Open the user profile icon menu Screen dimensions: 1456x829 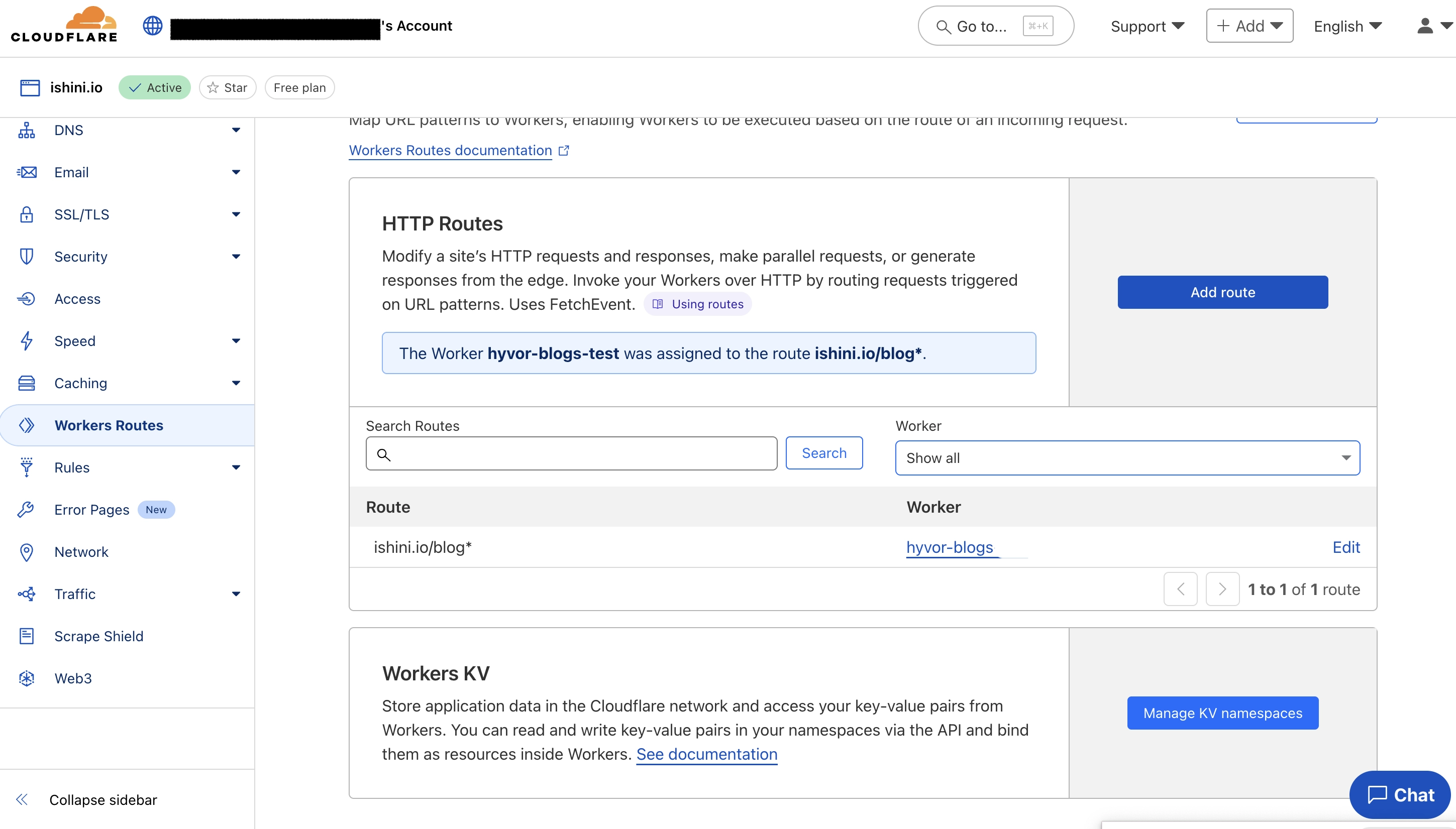pyautogui.click(x=1434, y=26)
